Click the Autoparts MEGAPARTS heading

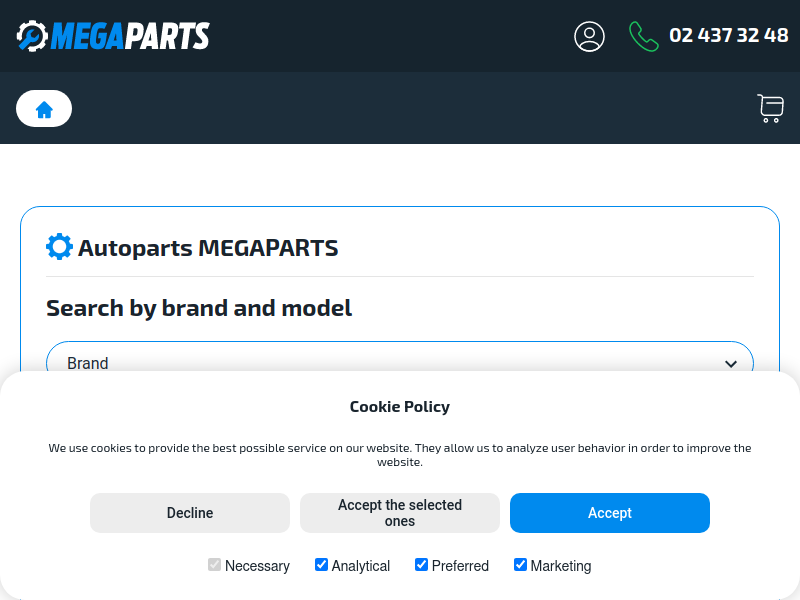point(208,248)
